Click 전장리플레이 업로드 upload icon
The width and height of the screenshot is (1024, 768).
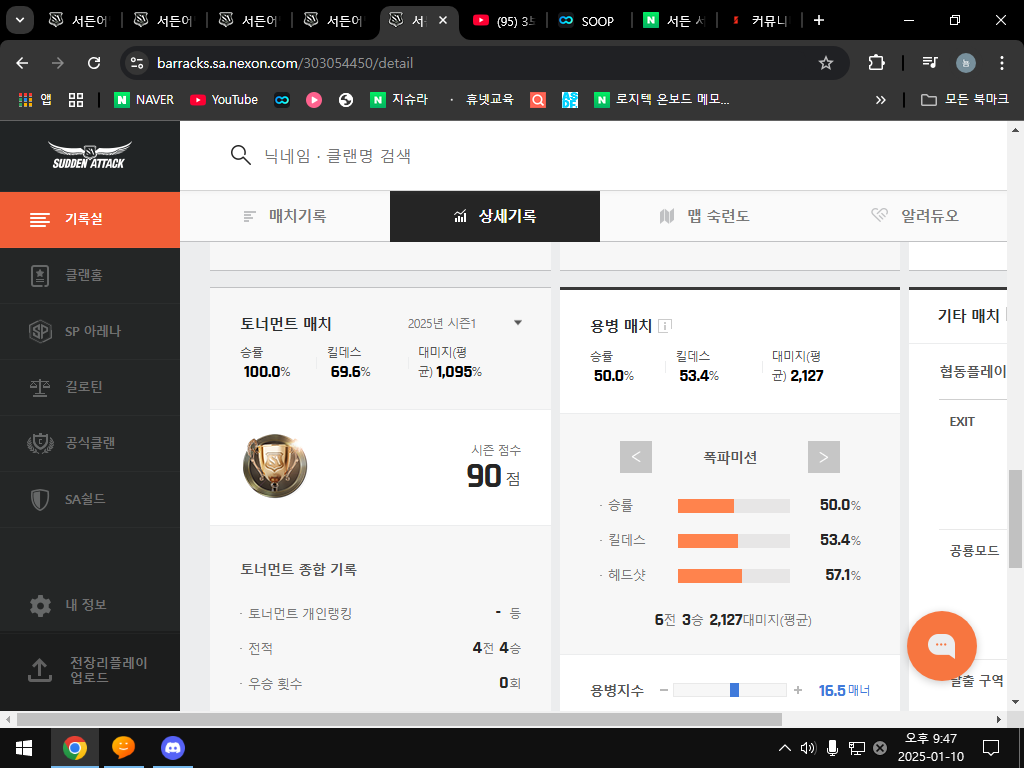pos(39,670)
